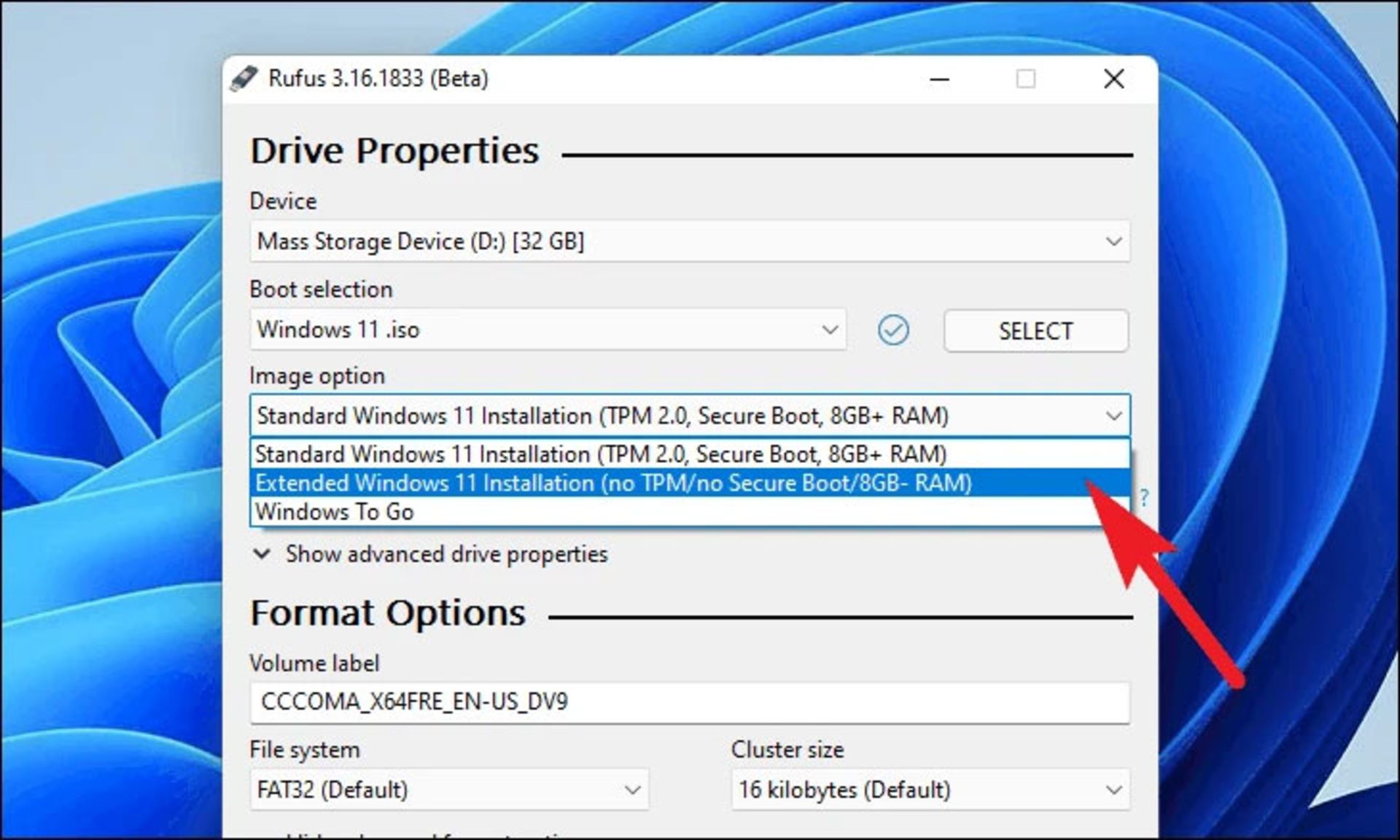Choose Standard Windows 11 Installation list option
The height and width of the screenshot is (840, 1400).
(x=600, y=454)
